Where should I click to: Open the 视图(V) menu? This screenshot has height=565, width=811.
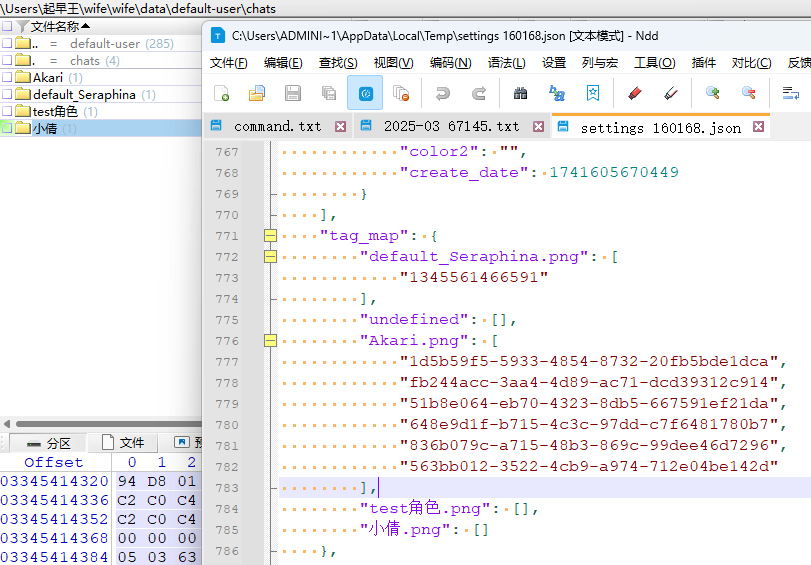394,63
